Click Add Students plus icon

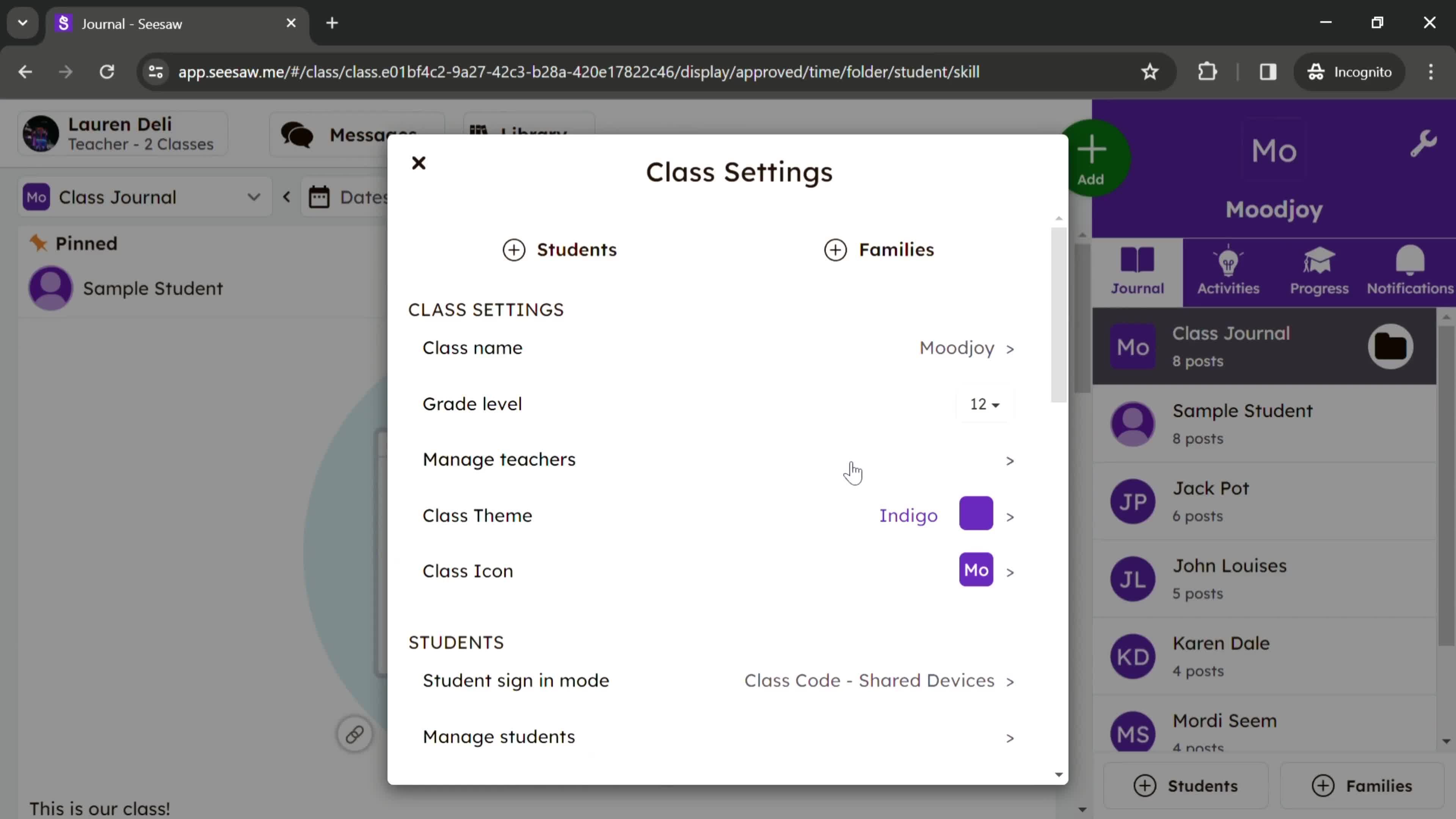514,249
